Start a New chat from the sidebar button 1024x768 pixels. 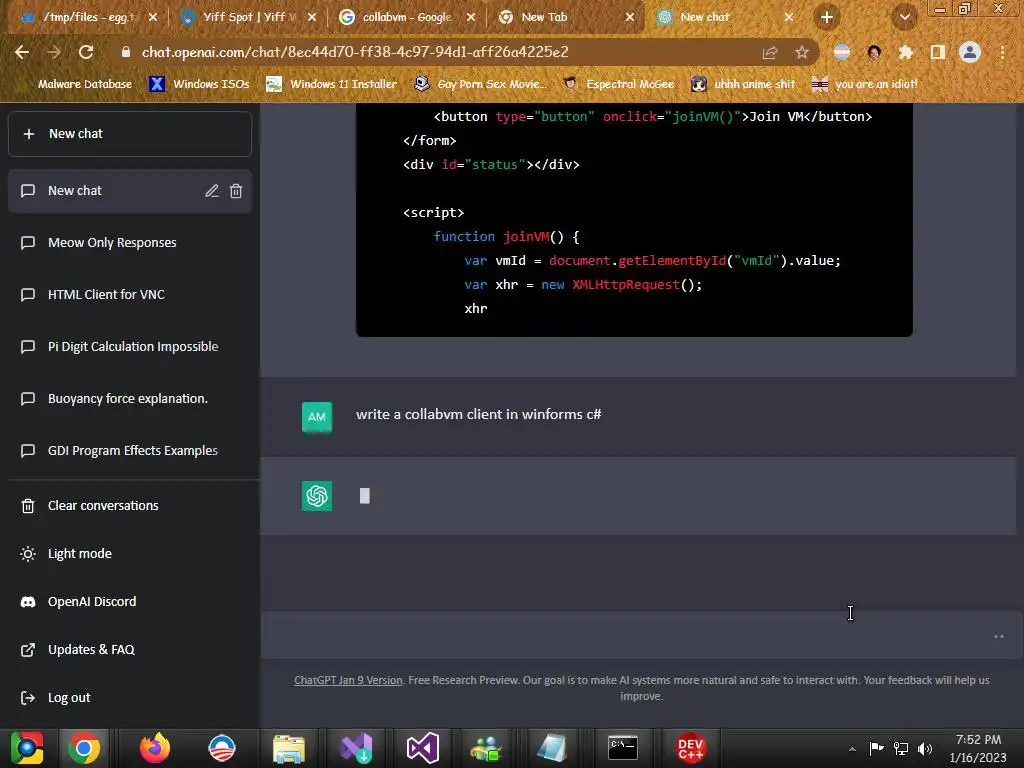(x=130, y=134)
